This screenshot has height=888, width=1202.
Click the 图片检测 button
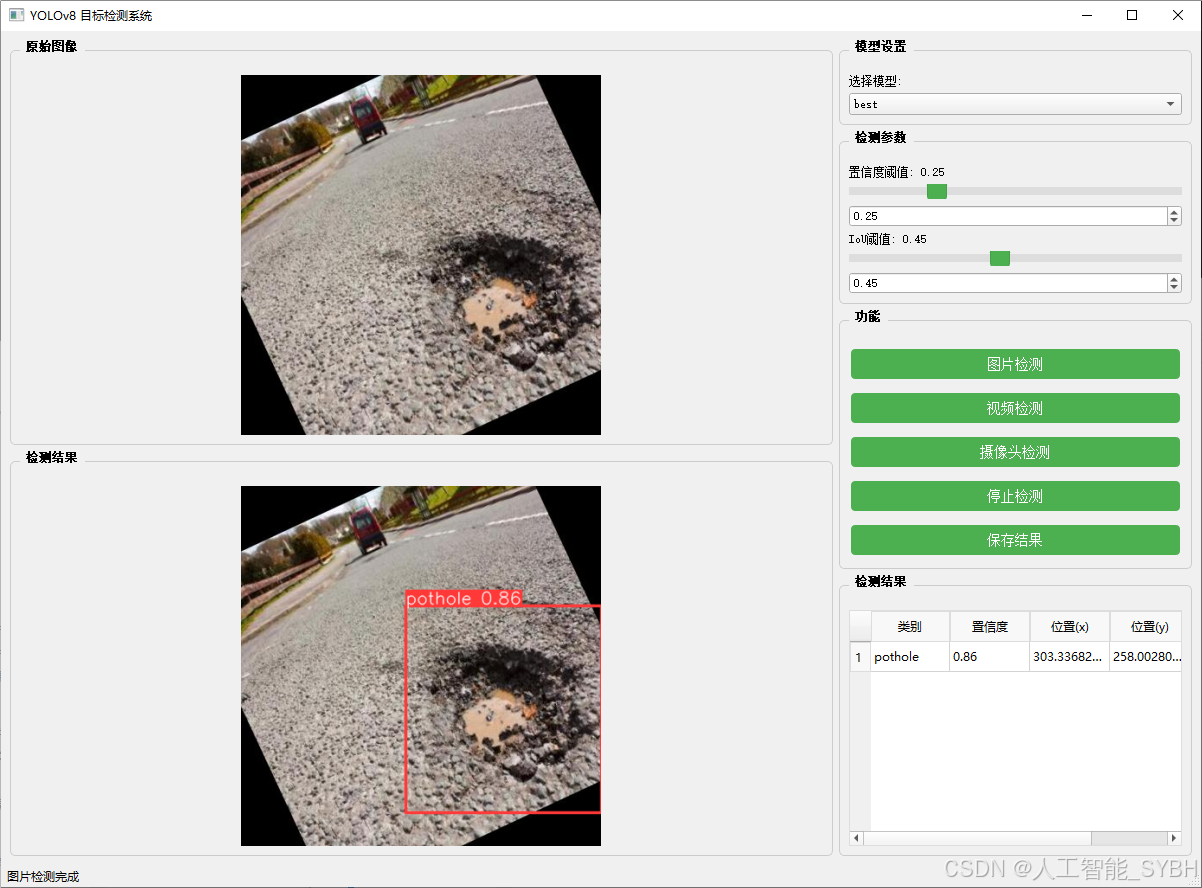tap(1015, 364)
